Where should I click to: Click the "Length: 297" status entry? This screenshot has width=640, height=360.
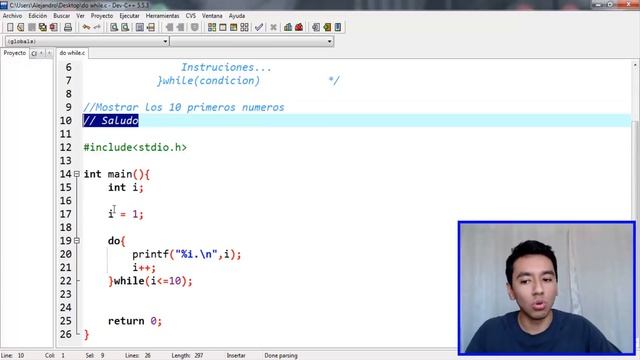187,356
